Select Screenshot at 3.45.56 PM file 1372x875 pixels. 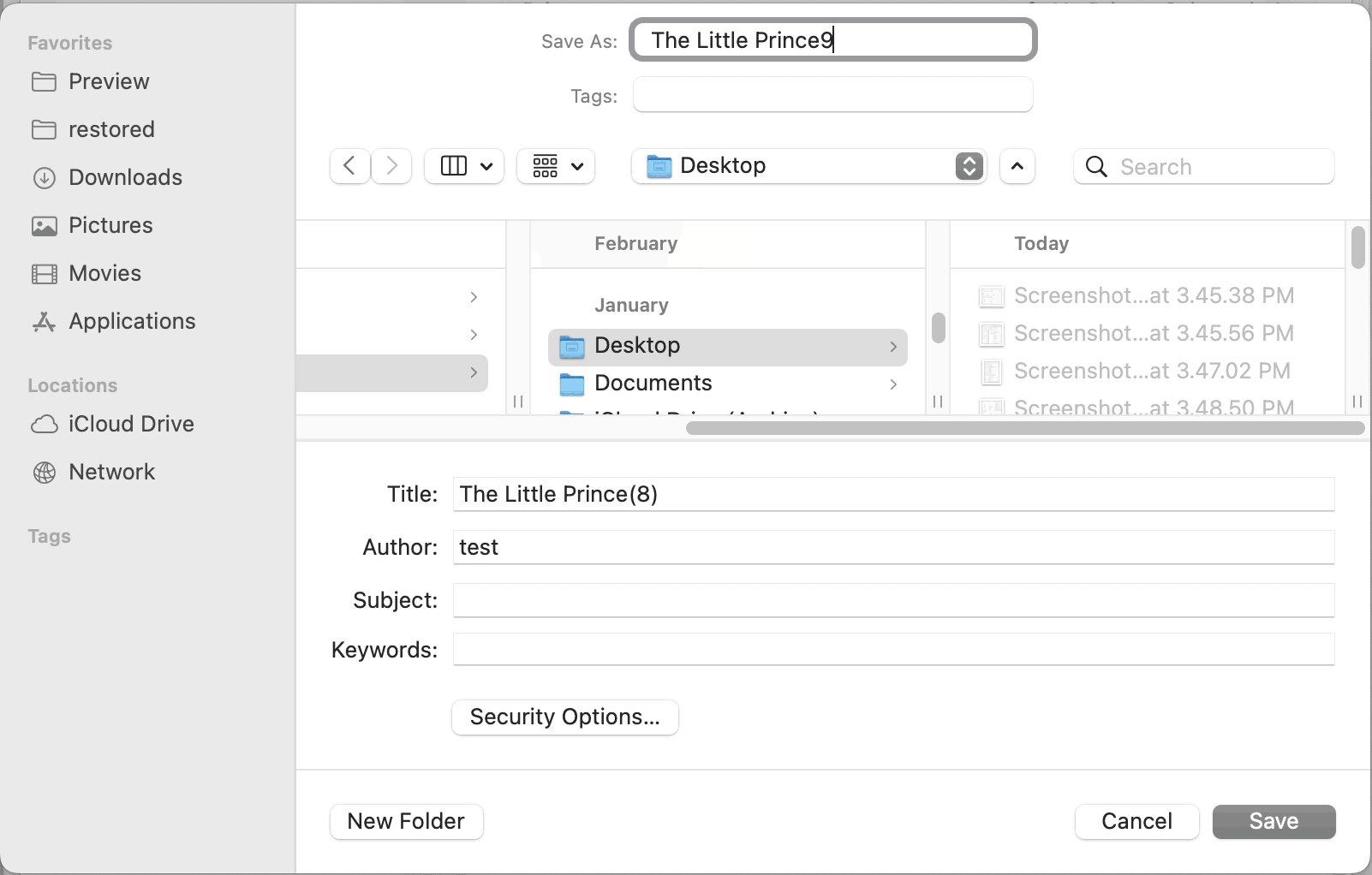[1136, 334]
